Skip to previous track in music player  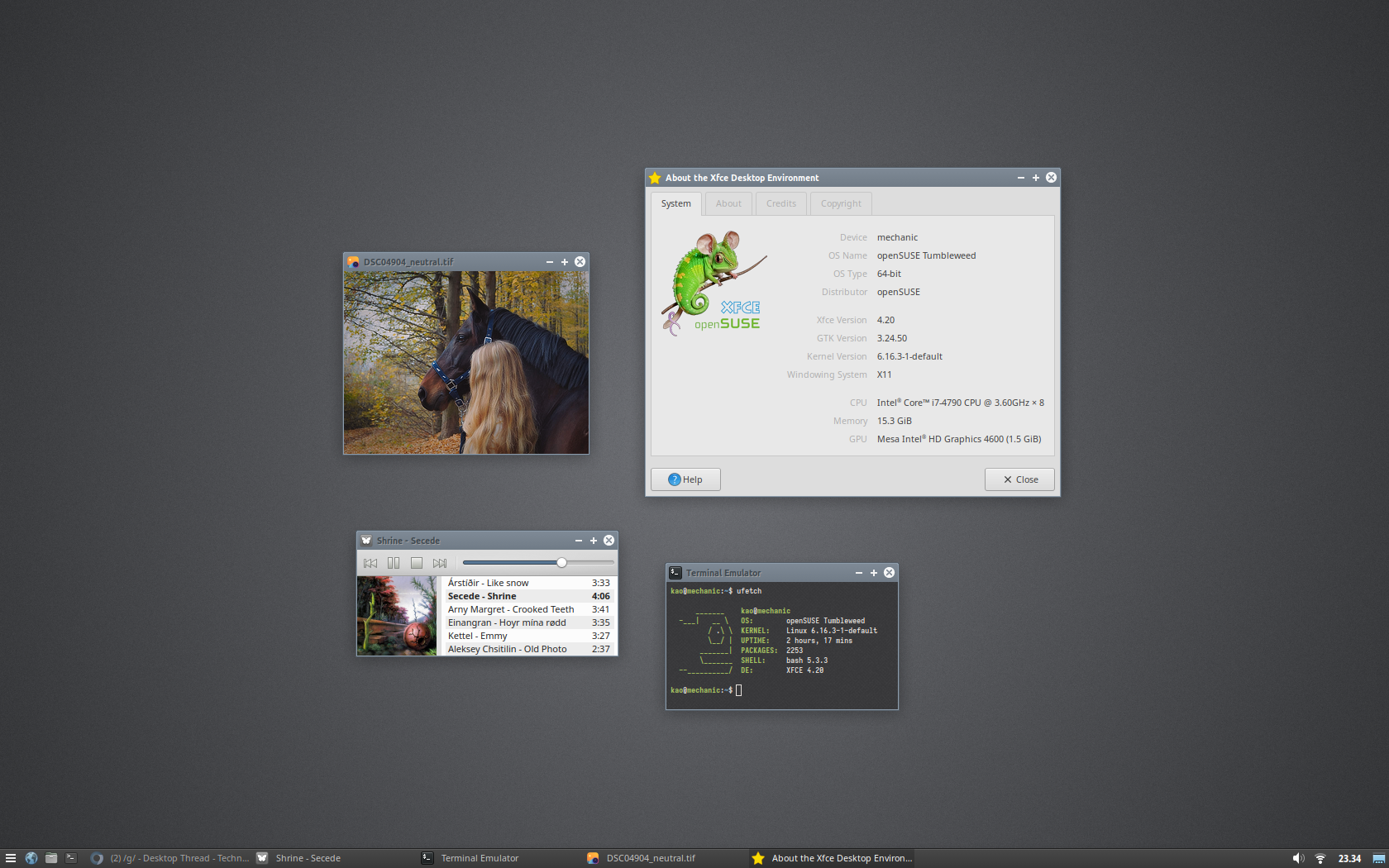(x=370, y=563)
